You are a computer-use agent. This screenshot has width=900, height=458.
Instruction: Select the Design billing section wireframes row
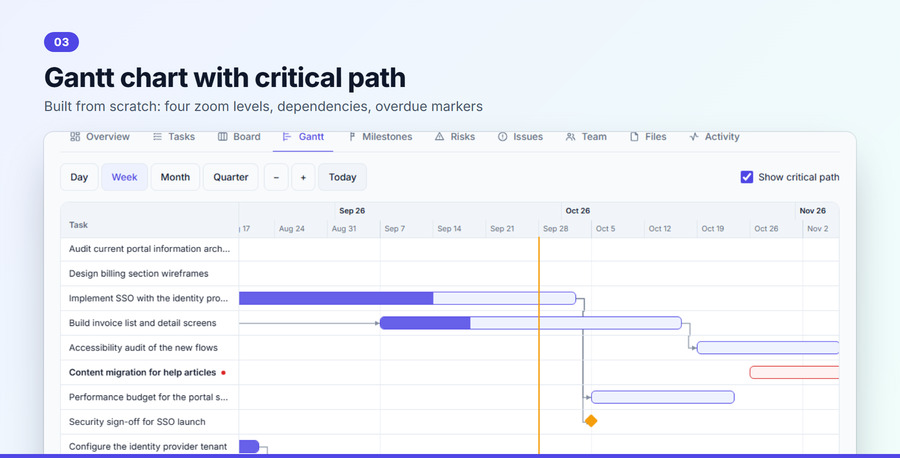(x=149, y=274)
